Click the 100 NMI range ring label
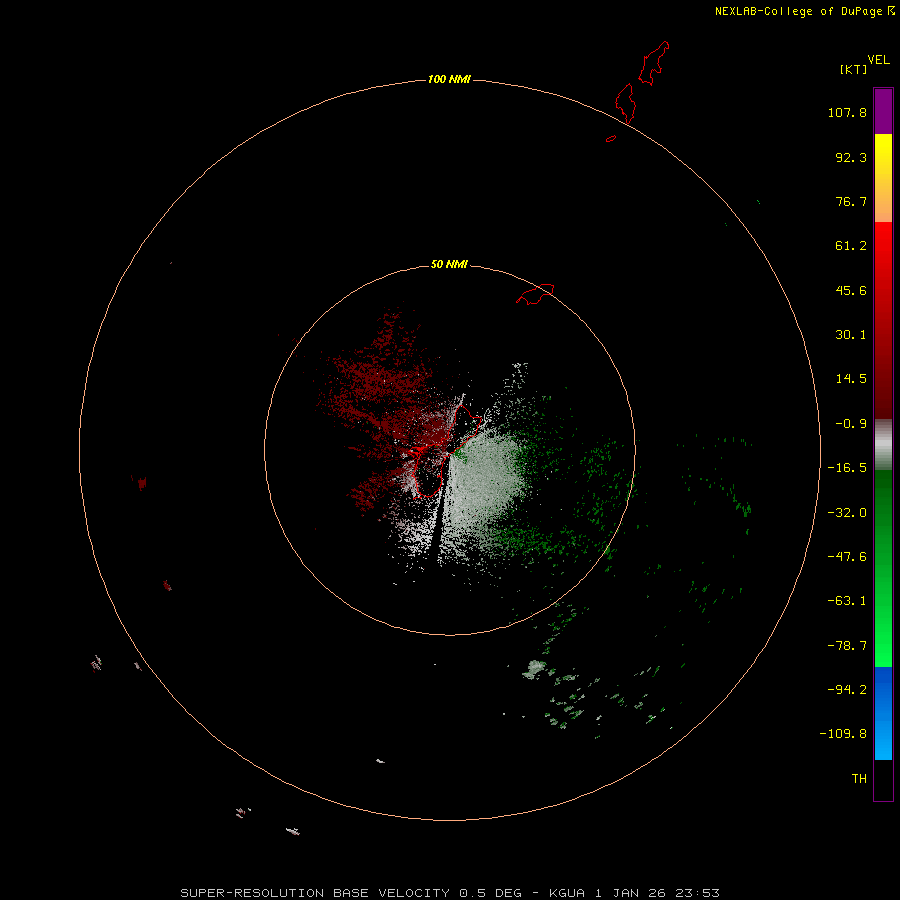The height and width of the screenshot is (900, 900). (449, 79)
